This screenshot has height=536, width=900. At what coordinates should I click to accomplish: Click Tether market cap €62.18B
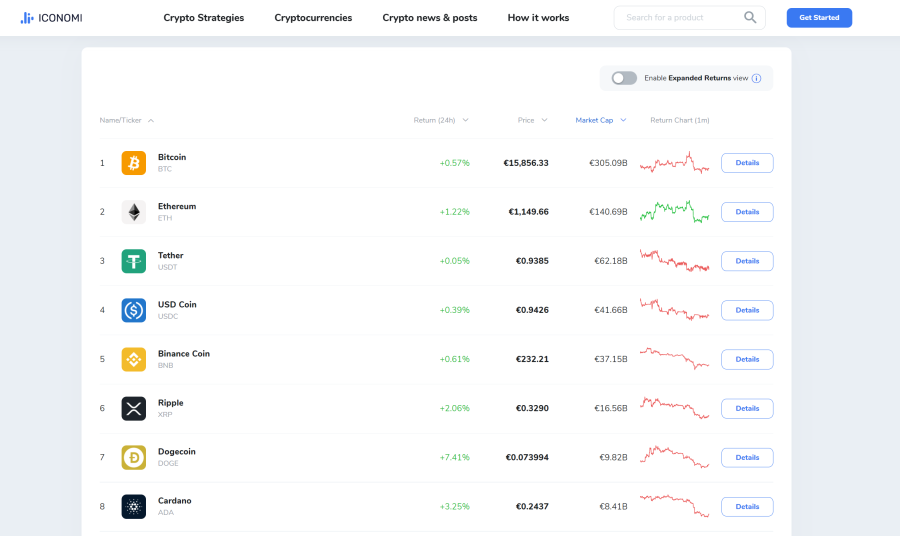coord(611,261)
